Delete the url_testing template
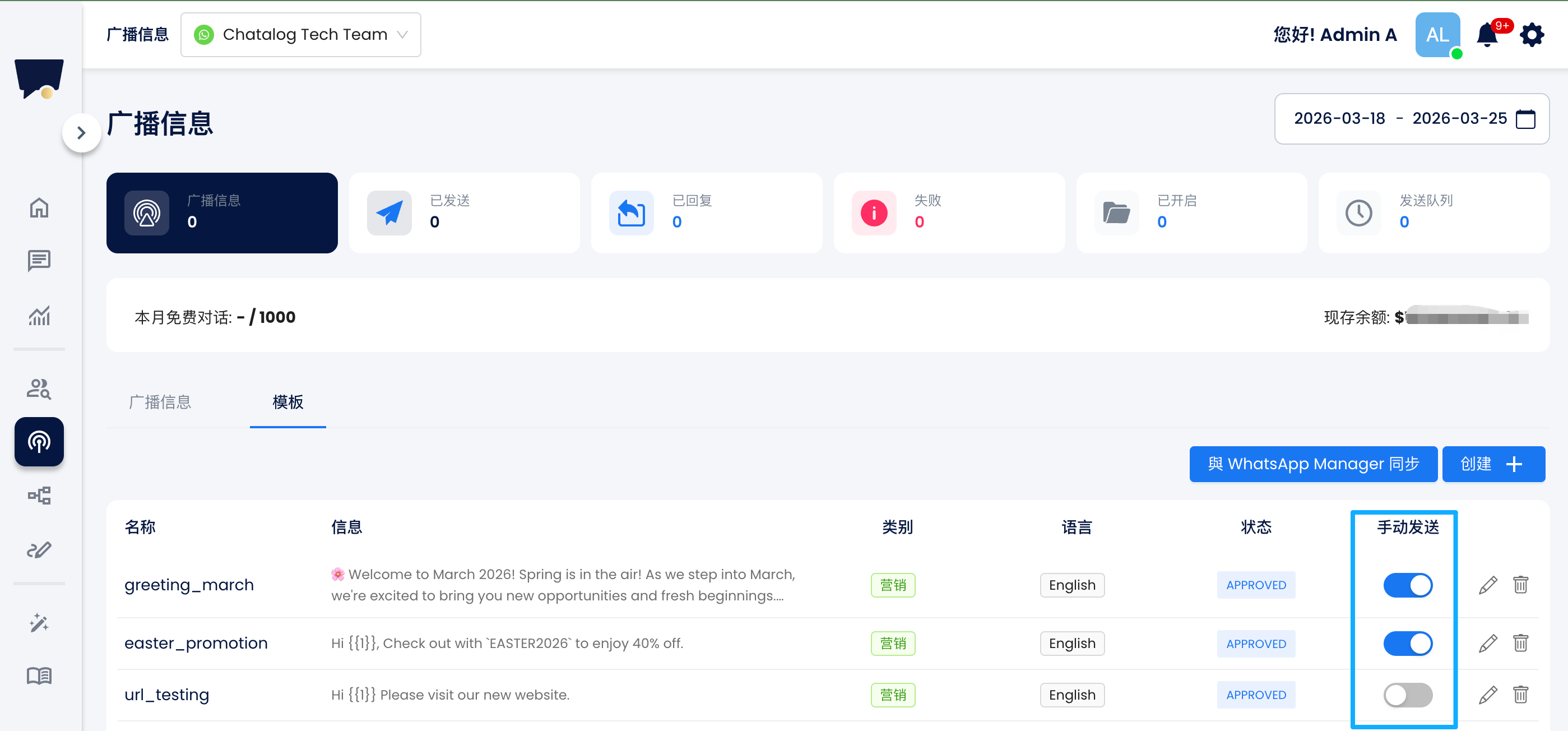 click(1520, 695)
